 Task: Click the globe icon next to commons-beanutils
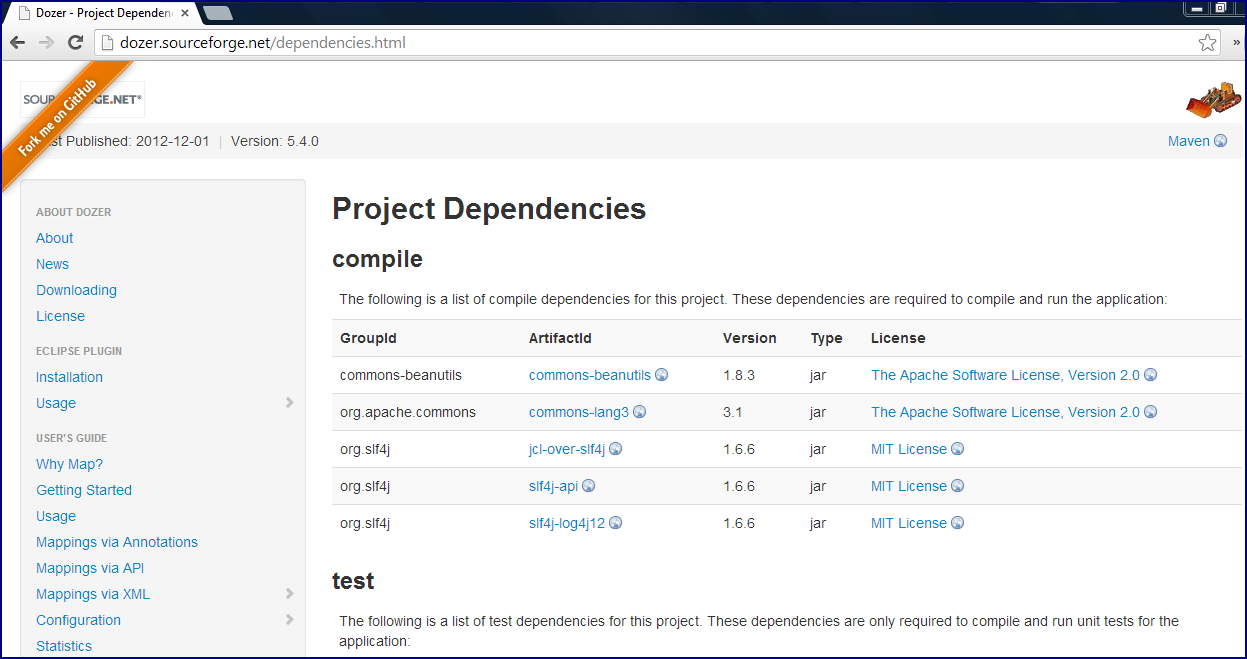coord(662,375)
